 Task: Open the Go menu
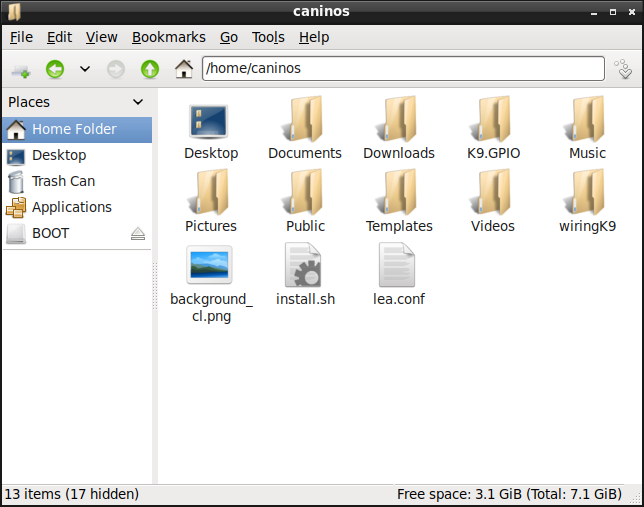229,37
